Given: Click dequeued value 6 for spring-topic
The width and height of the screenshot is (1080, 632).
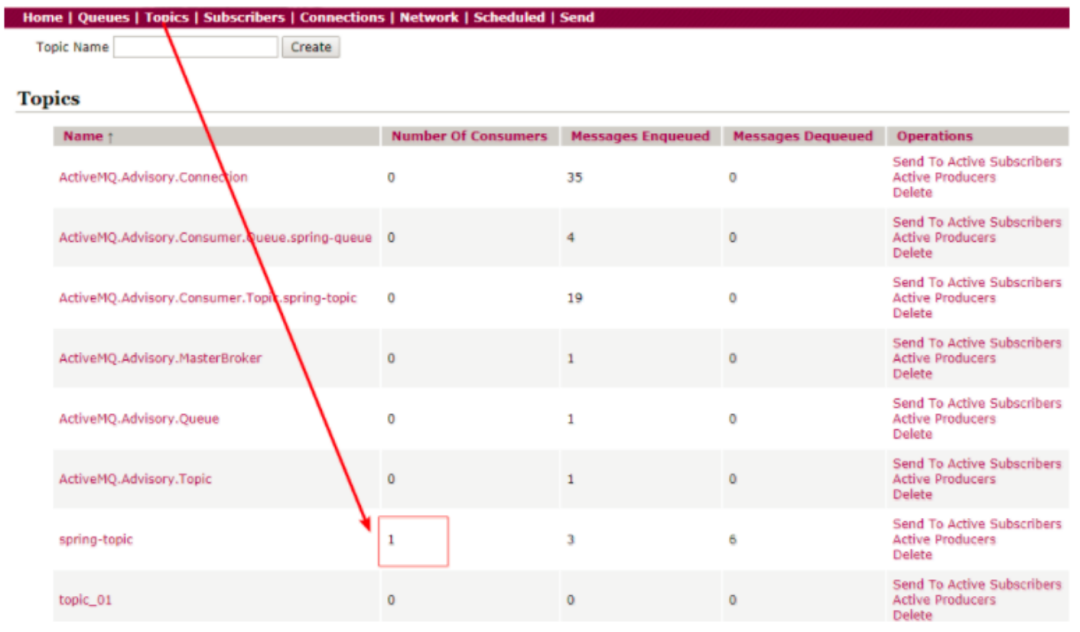Looking at the screenshot, I should (x=732, y=540).
